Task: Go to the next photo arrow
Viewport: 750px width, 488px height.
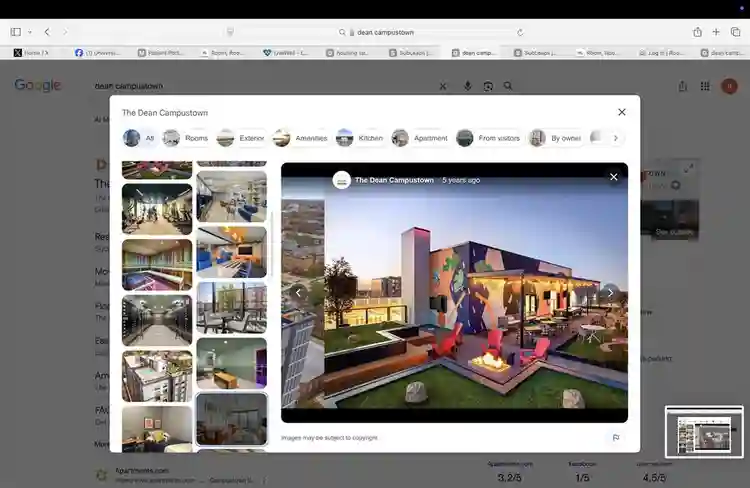Action: point(610,293)
